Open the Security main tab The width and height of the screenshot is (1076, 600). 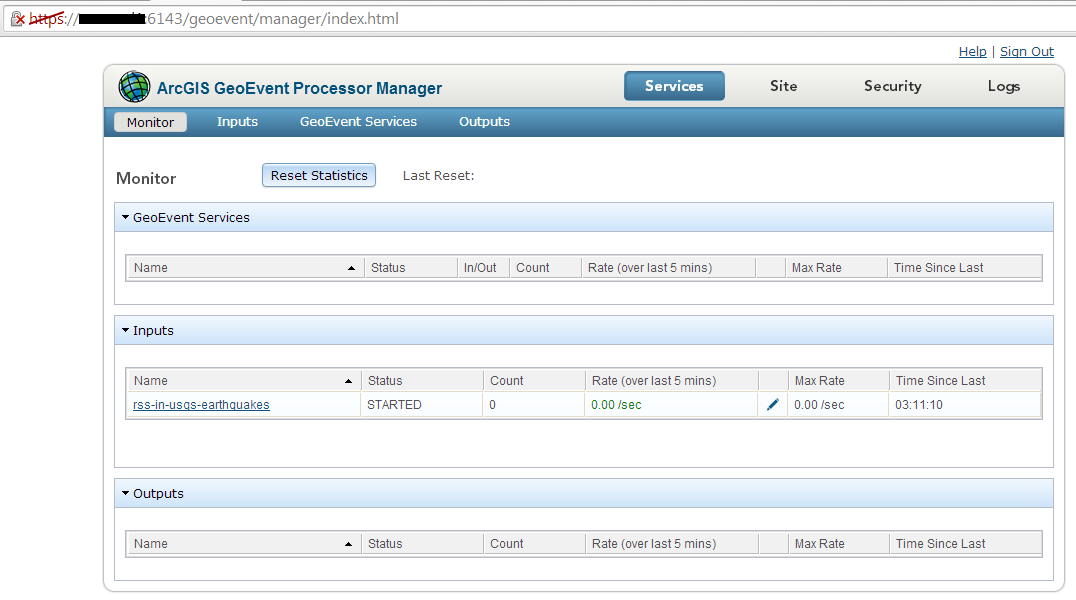pos(892,86)
